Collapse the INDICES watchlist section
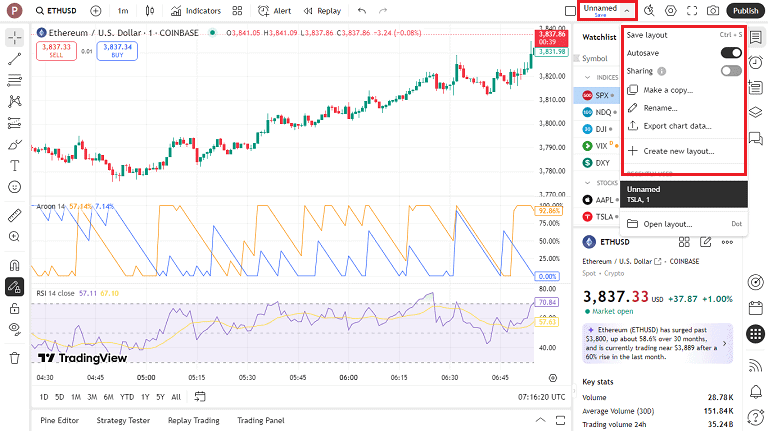768x431 pixels. click(587, 77)
